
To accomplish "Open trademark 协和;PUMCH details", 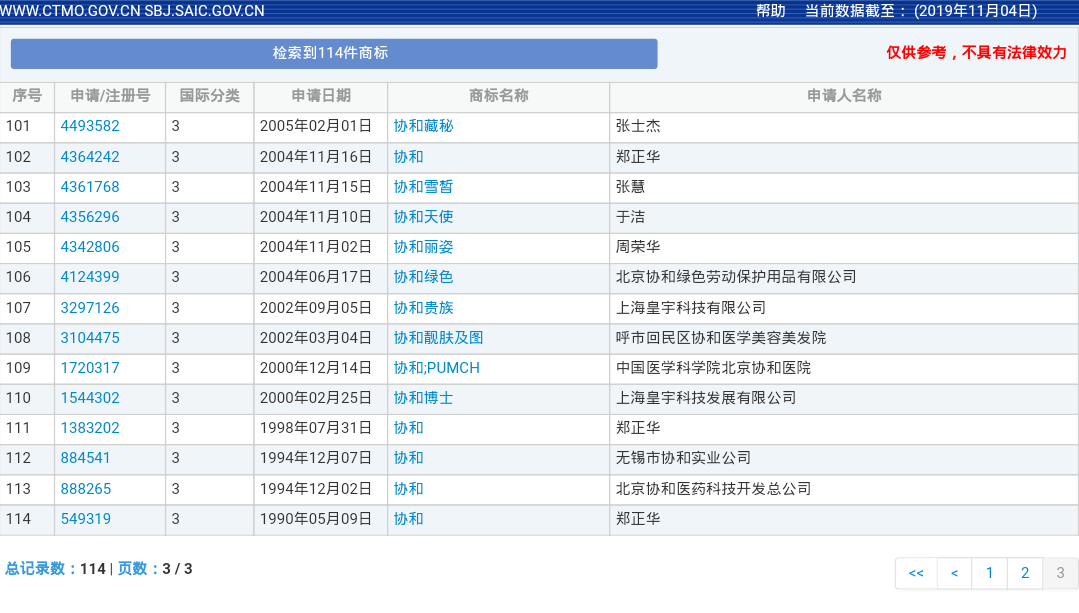I will pyautogui.click(x=436, y=368).
